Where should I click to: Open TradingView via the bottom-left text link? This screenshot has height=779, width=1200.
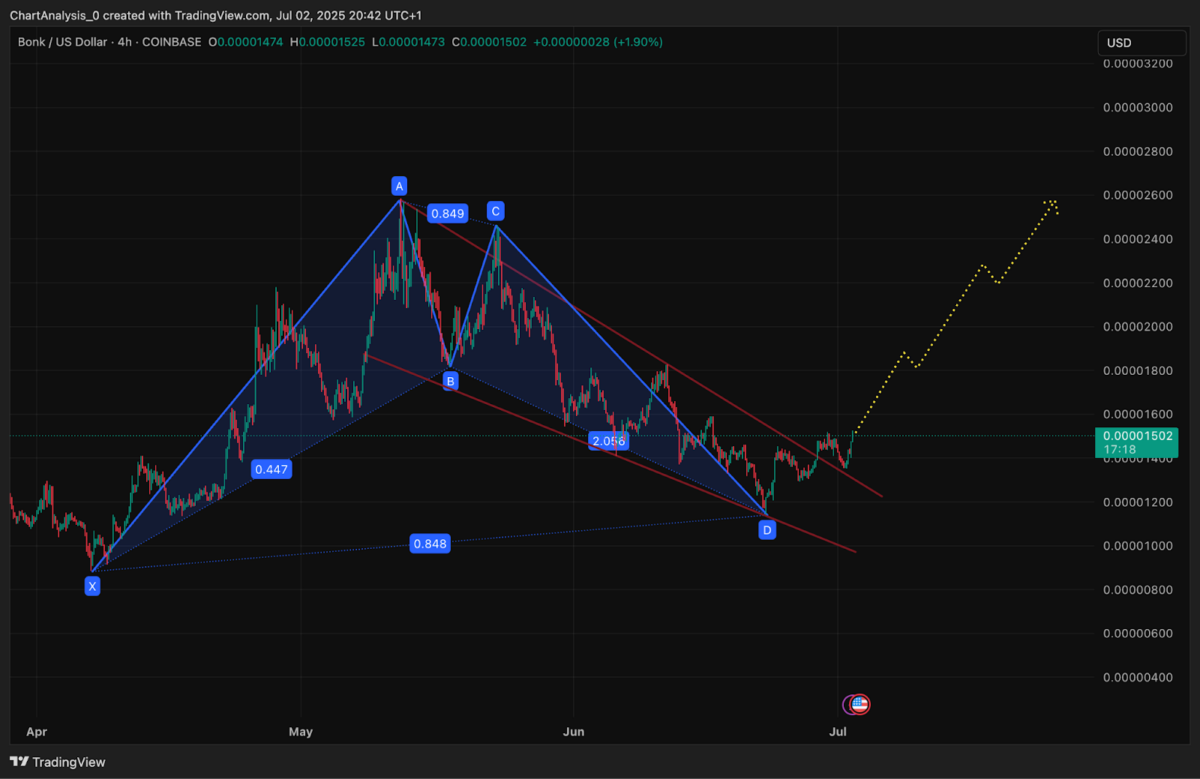(x=70, y=762)
